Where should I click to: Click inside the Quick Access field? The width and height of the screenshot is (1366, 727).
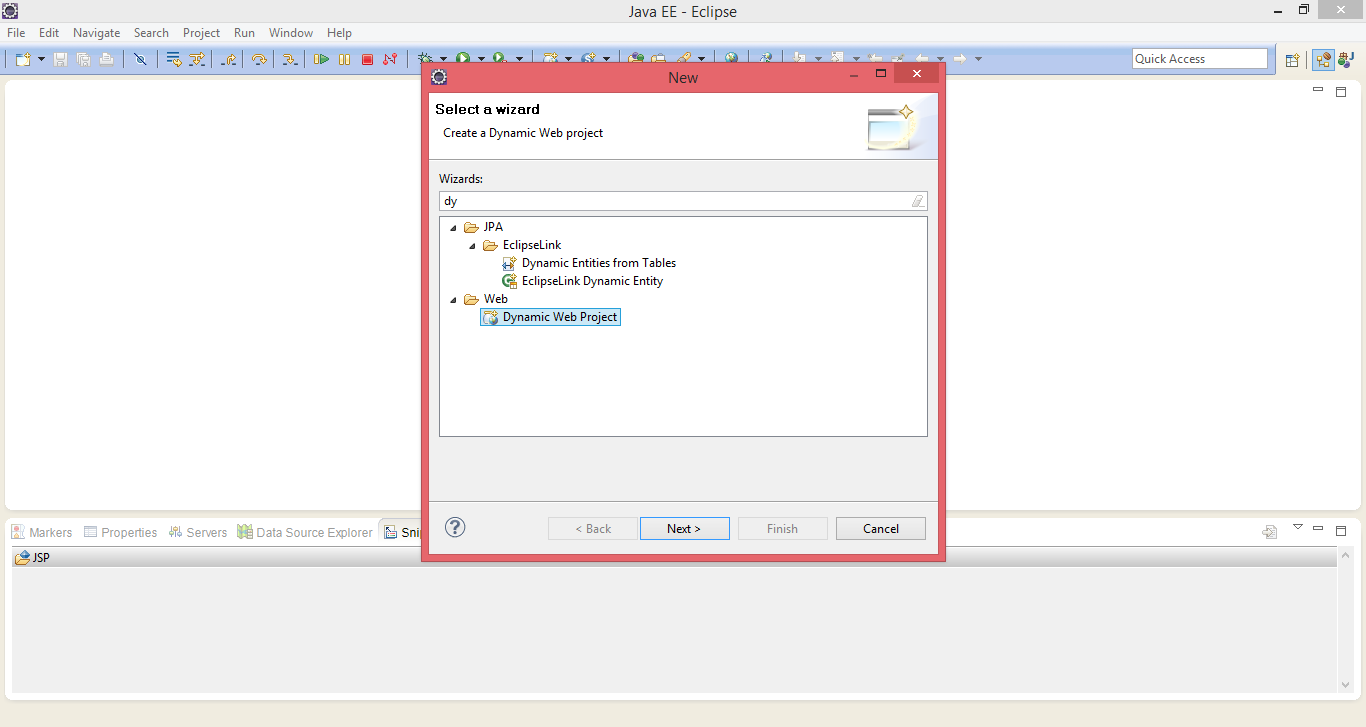pyautogui.click(x=1199, y=58)
